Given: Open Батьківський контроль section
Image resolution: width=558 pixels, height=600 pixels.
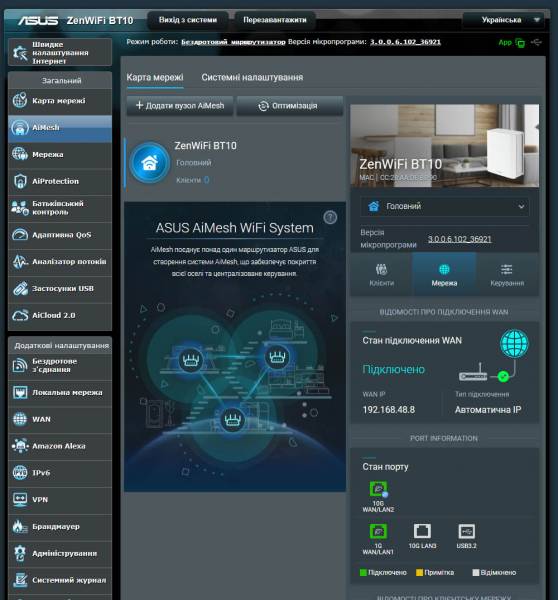Looking at the screenshot, I should (x=60, y=208).
